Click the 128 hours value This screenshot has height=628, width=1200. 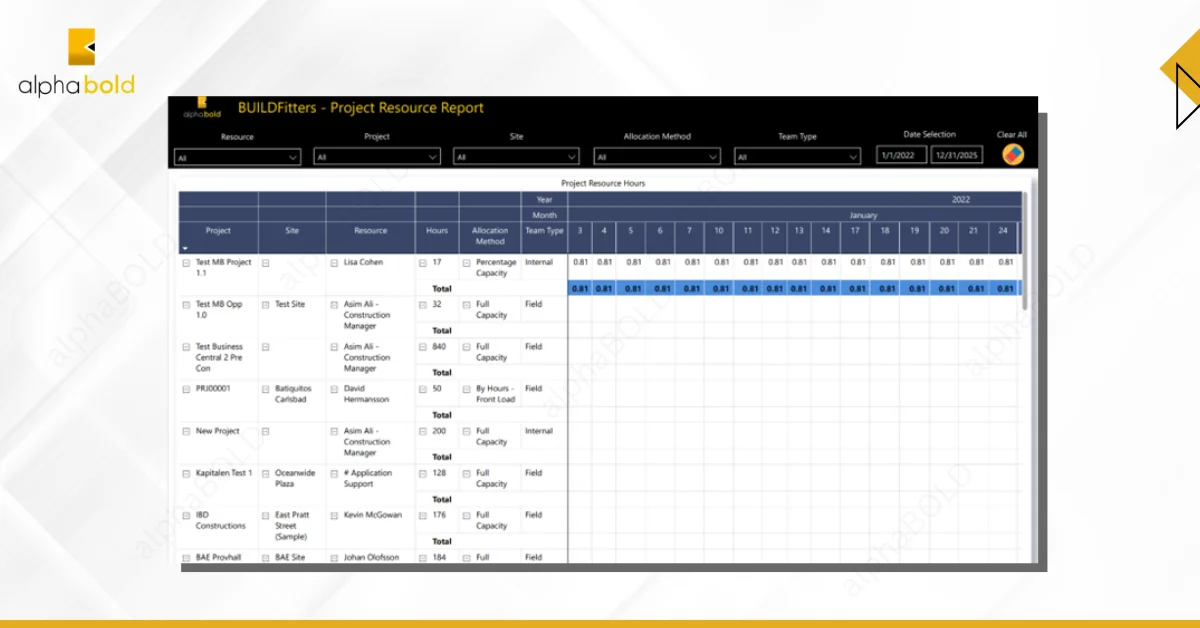(438, 473)
